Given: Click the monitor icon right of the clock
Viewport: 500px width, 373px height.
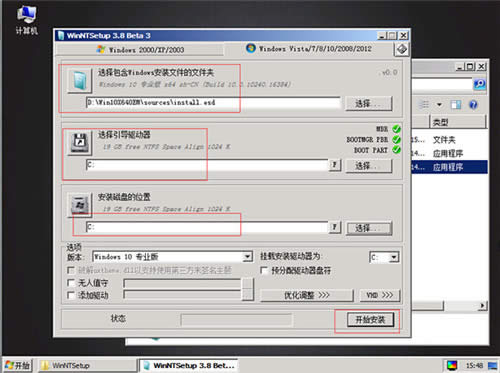Looking at the screenshot, I should click(492, 365).
